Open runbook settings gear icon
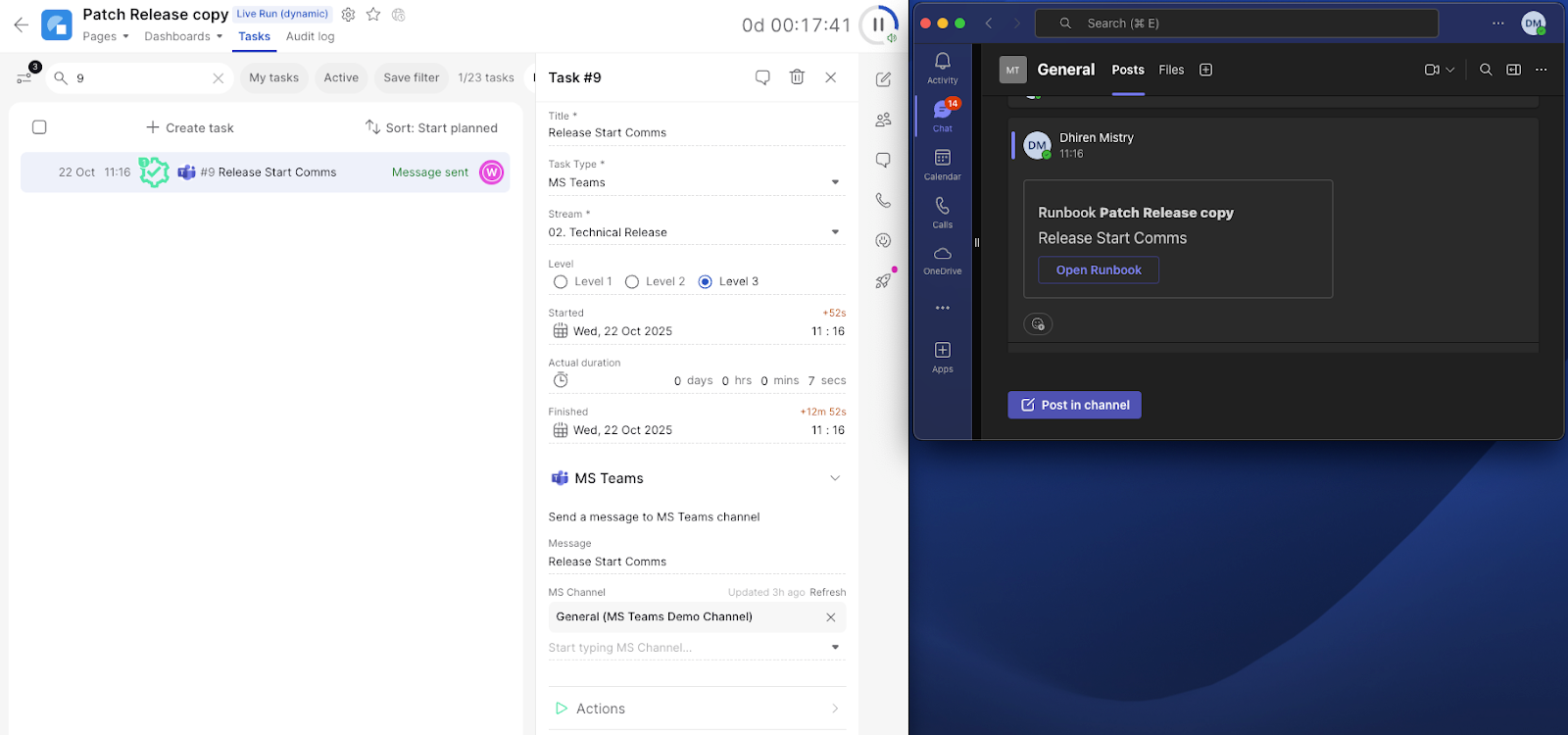Viewport: 1568px width, 735px height. pyautogui.click(x=348, y=15)
